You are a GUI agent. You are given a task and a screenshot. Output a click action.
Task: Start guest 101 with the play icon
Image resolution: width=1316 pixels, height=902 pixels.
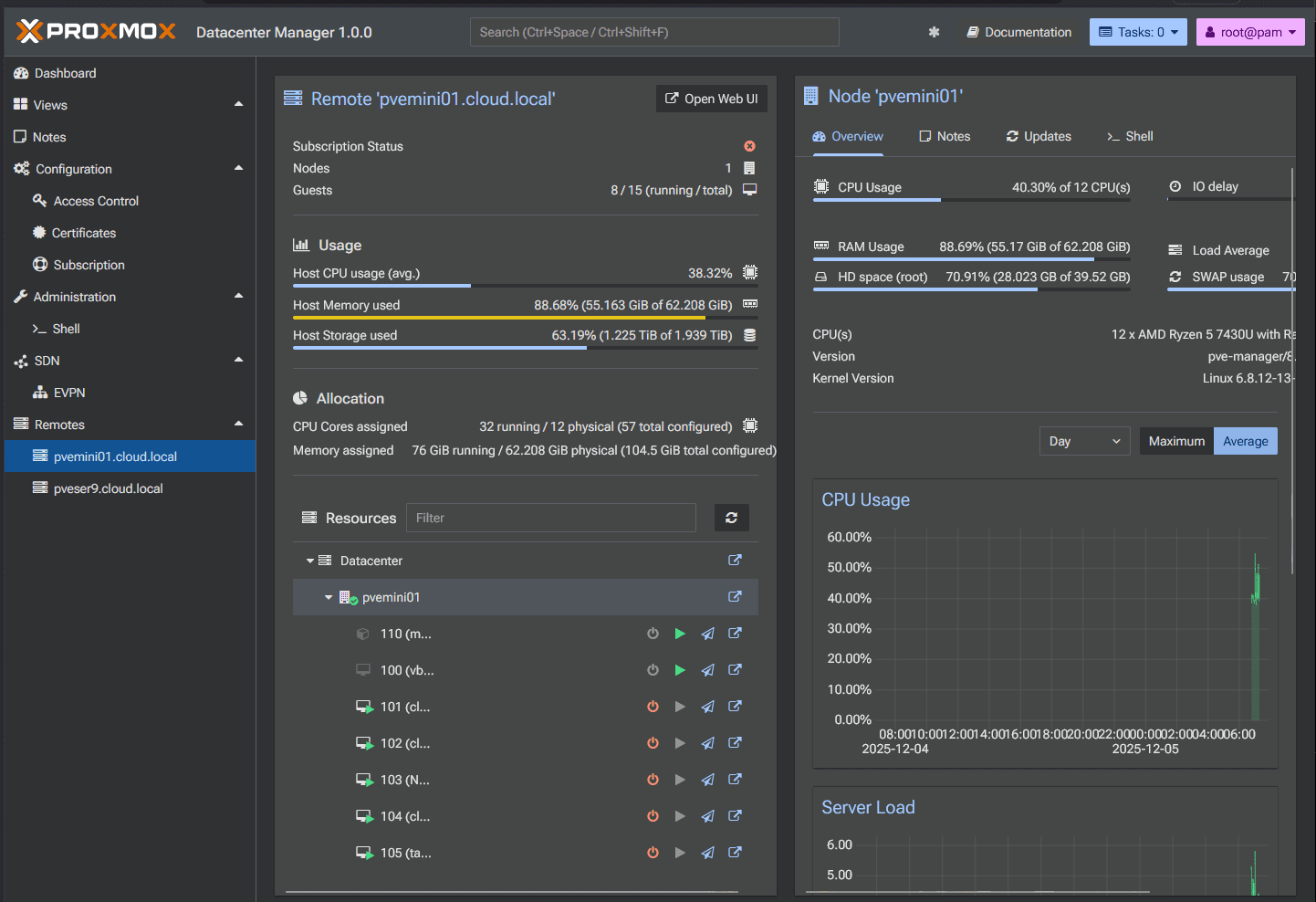coord(680,706)
